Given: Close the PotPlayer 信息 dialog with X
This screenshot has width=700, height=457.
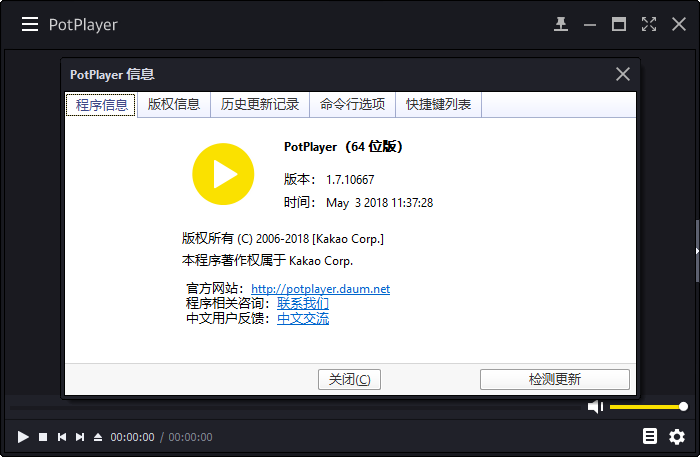Looking at the screenshot, I should coord(623,74).
